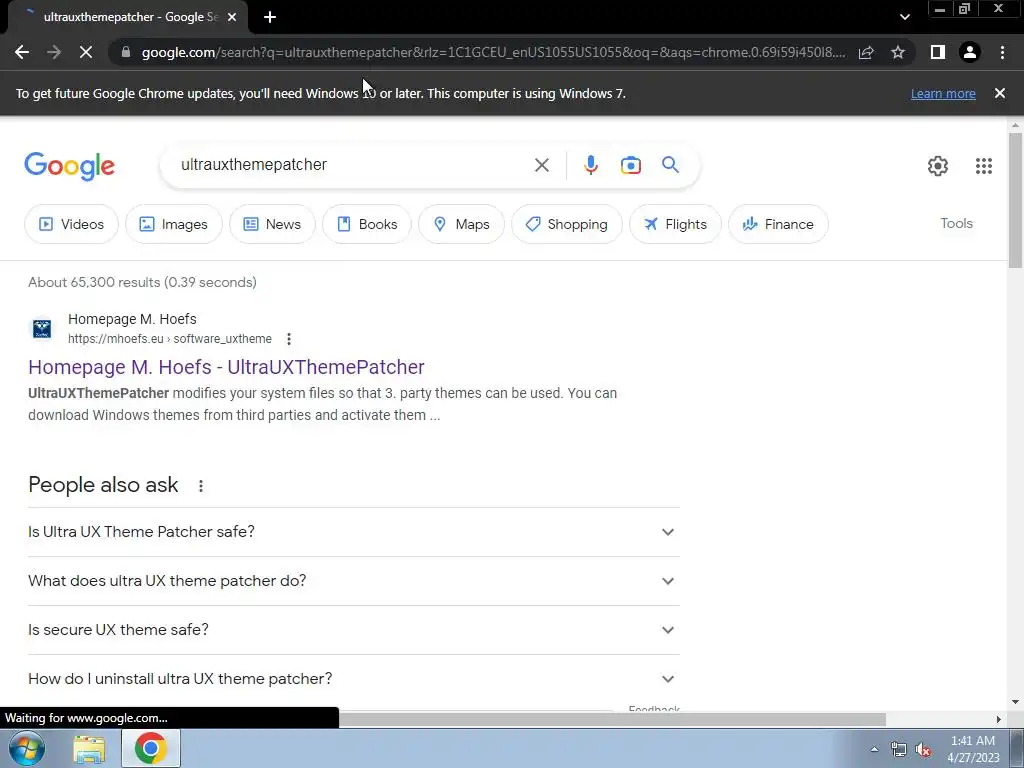Dismiss the Windows 7 update notice
The image size is (1024, 768).
(999, 93)
